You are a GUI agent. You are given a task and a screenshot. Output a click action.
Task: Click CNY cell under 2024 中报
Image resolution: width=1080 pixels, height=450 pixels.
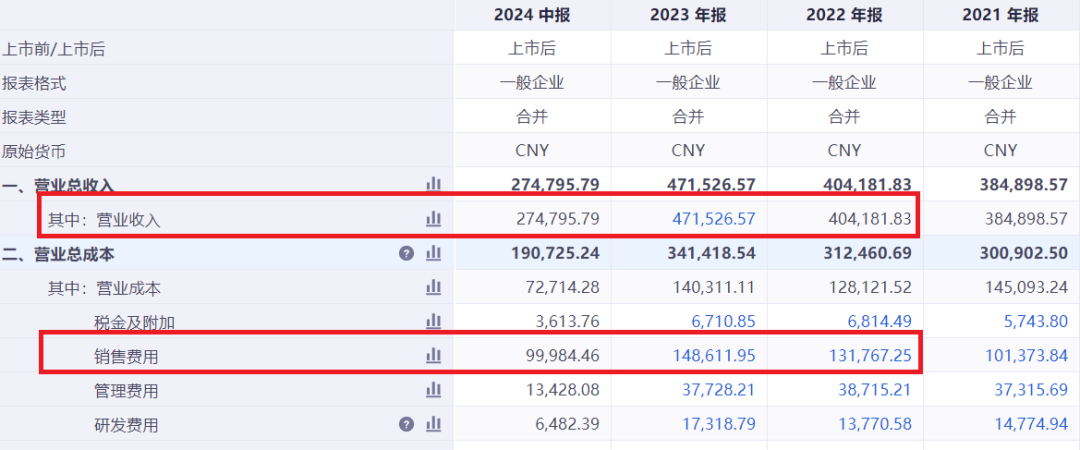point(532,151)
